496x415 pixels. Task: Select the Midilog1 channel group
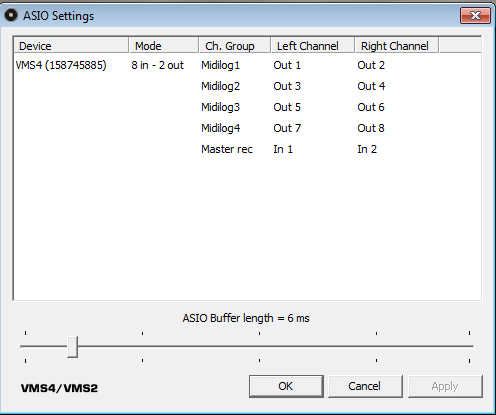(220, 65)
